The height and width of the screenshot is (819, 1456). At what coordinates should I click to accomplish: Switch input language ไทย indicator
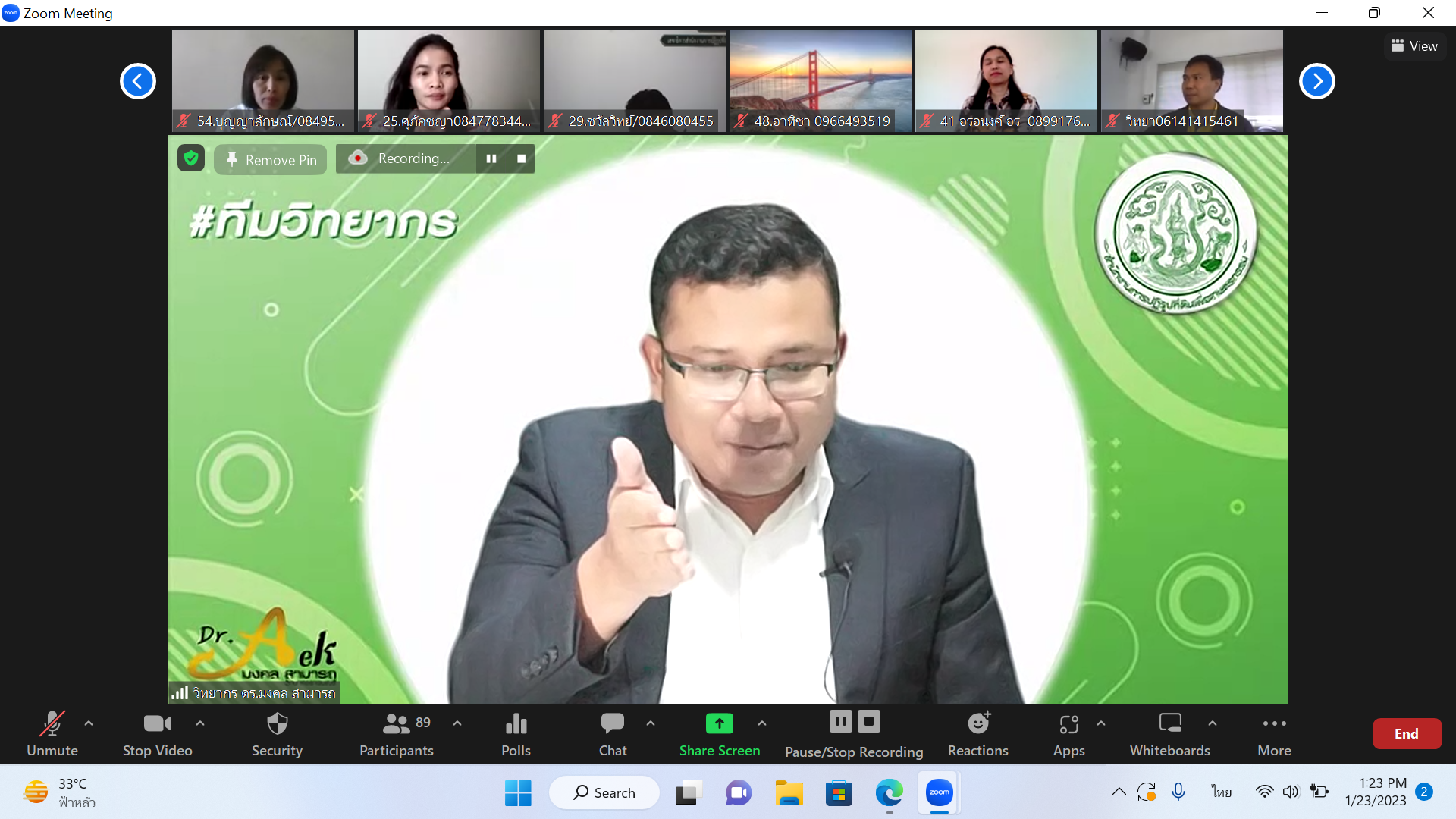coord(1221,792)
